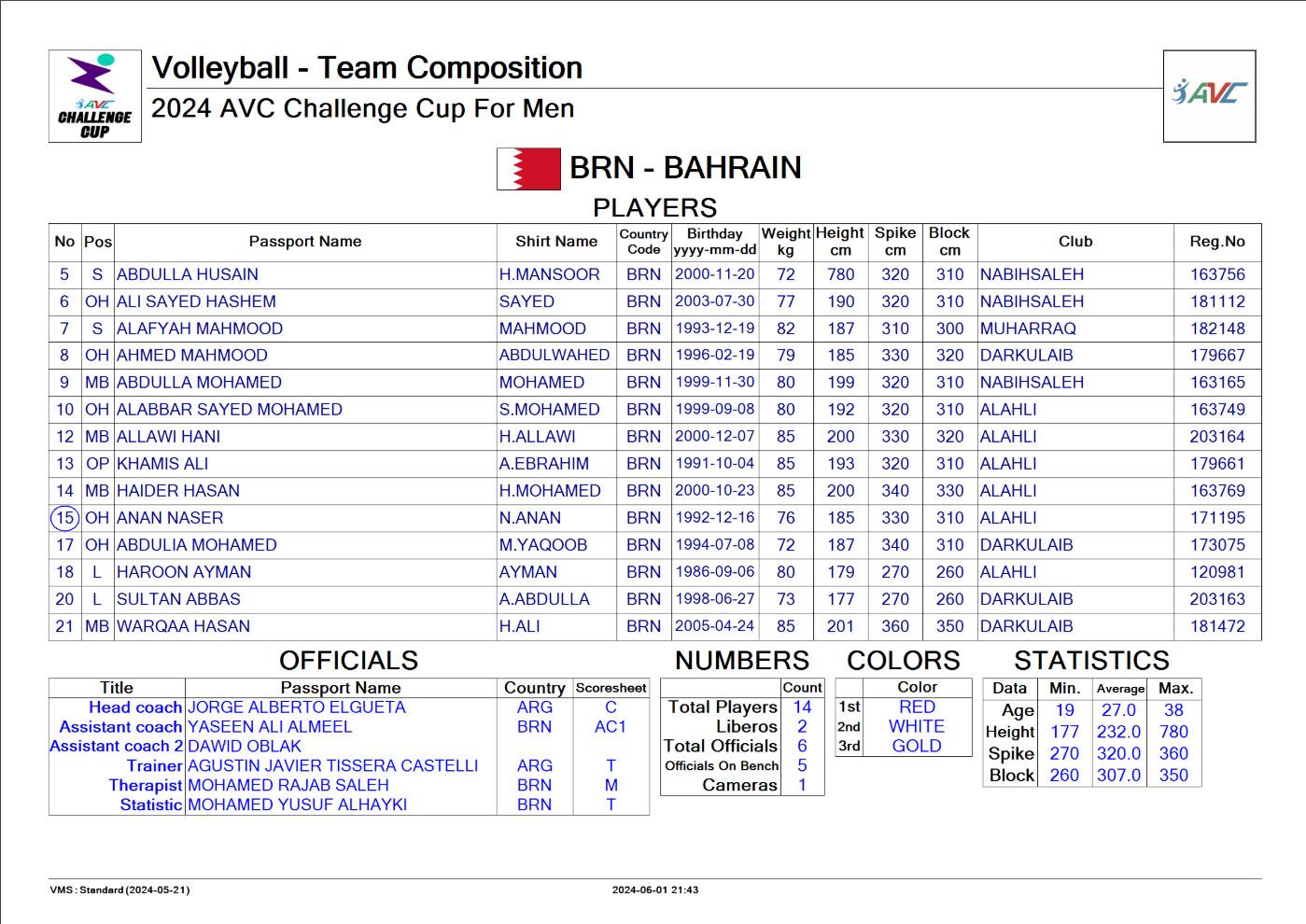
Task: Click the VMS Standard footer text
Action: tap(119, 890)
